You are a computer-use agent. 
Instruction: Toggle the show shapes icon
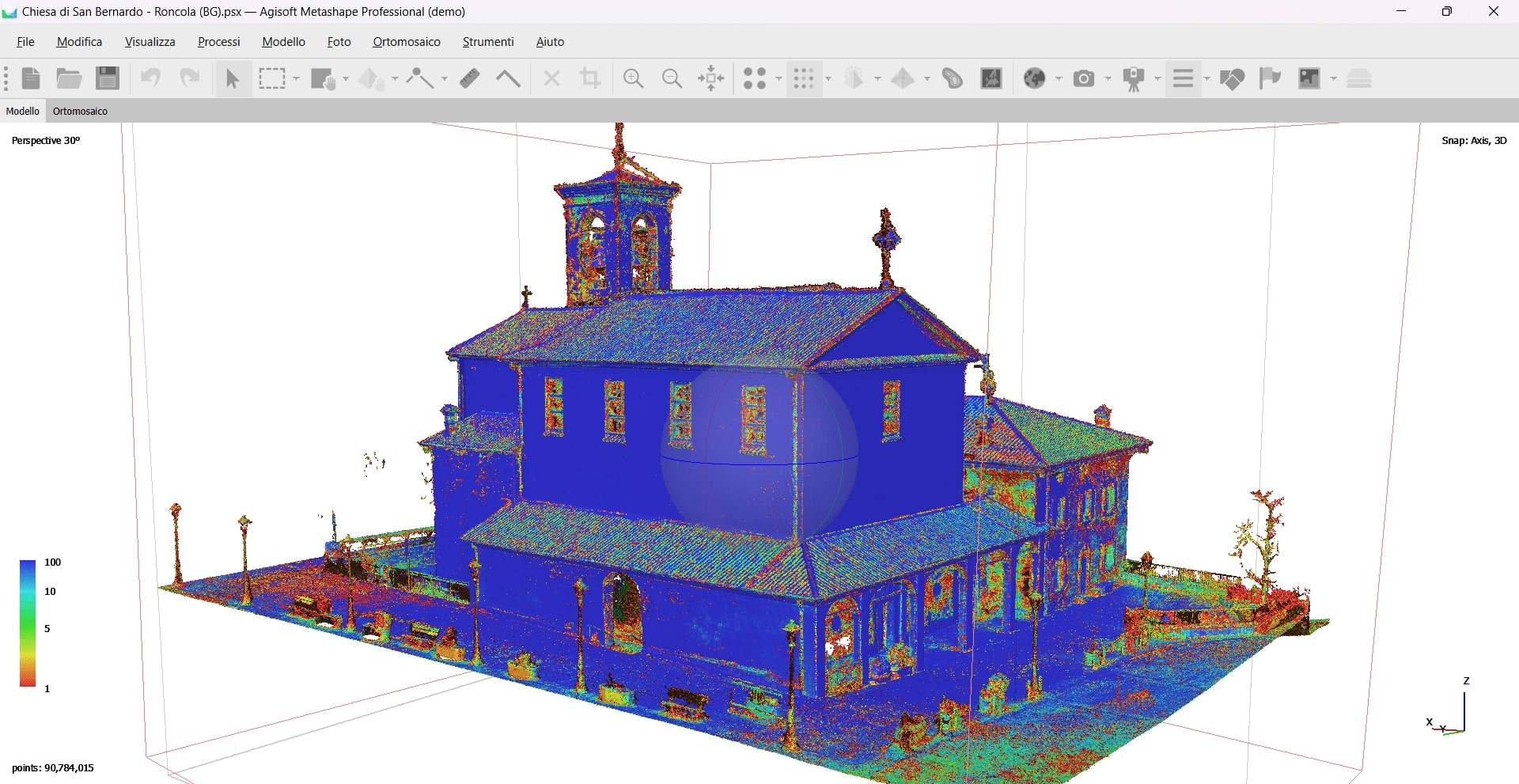coord(1232,78)
